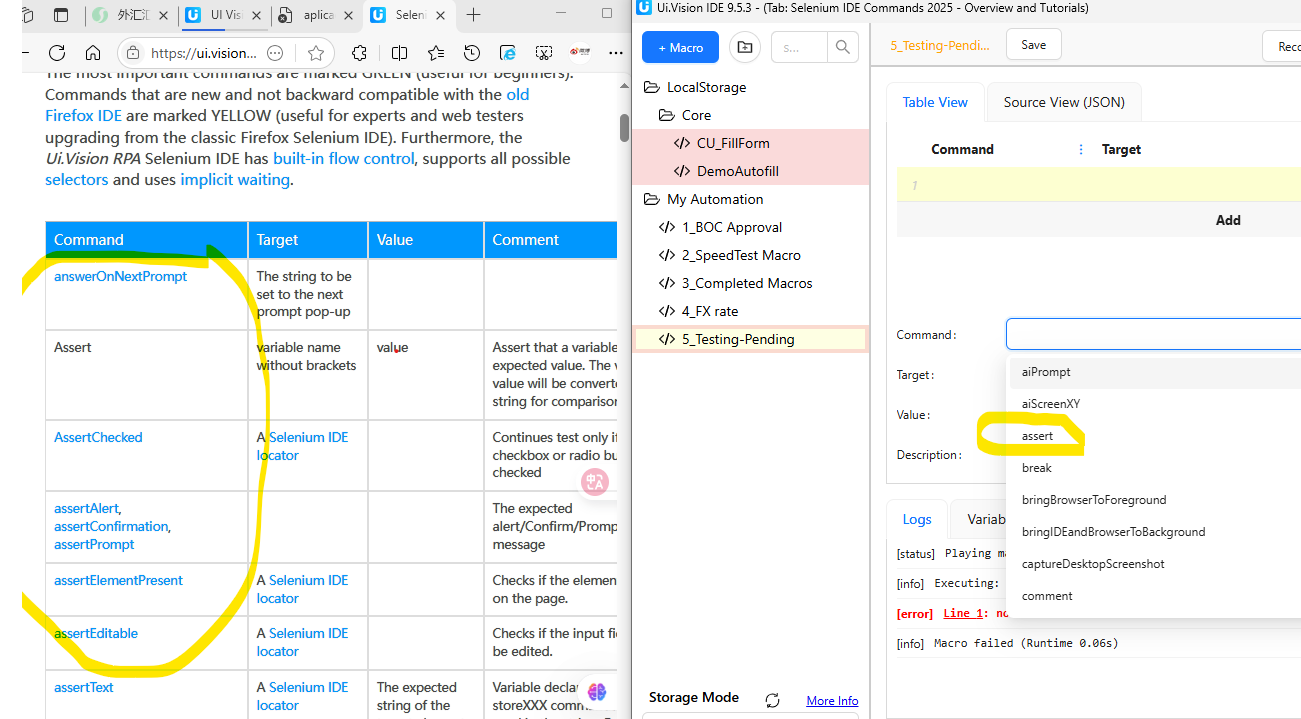Open the 1_BOC Approval macro
Screen dimensions: 1301x719
[750, 227]
